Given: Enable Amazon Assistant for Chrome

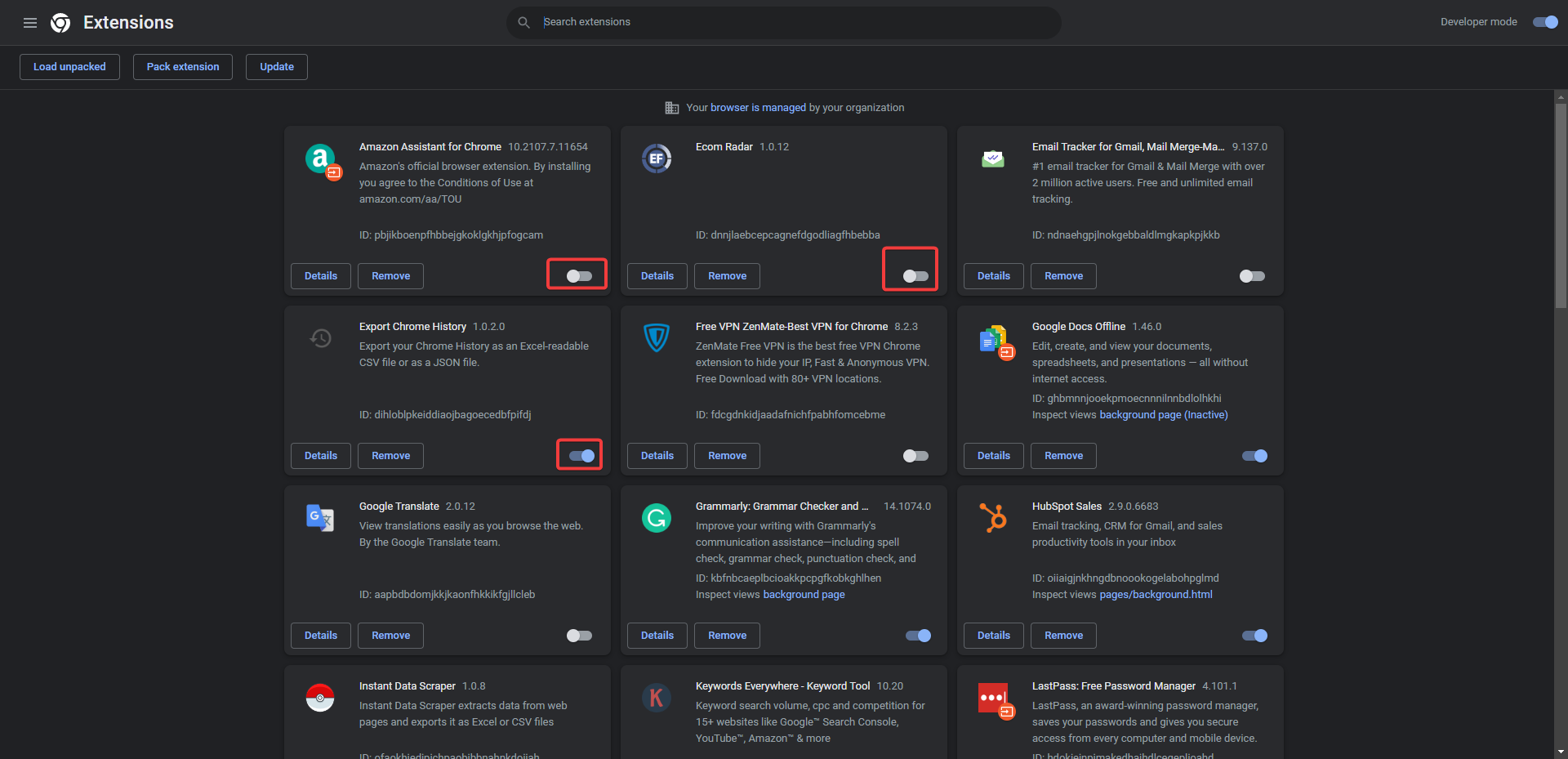Looking at the screenshot, I should click(x=579, y=276).
